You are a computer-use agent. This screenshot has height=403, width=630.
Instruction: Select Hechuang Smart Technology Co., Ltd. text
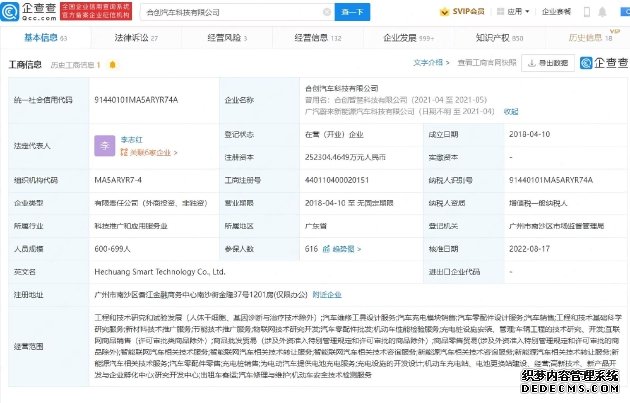(x=160, y=272)
